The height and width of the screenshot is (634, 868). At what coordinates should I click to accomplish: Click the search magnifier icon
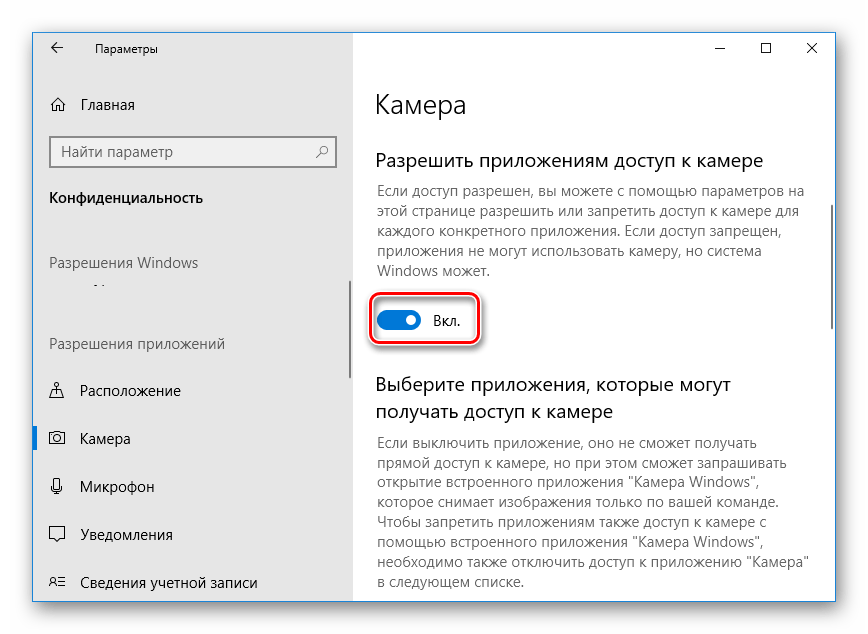point(322,152)
